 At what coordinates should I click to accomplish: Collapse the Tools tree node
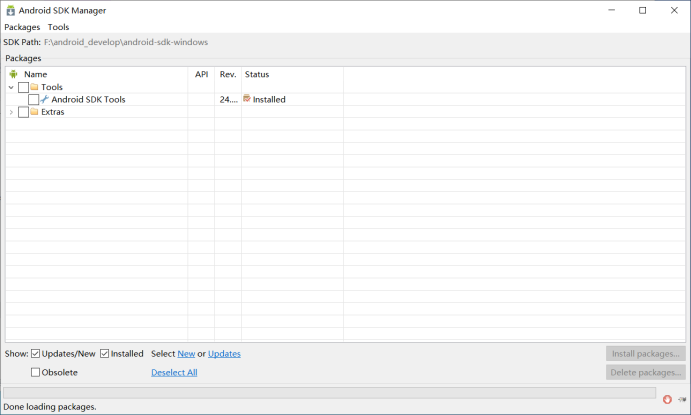tap(11, 87)
